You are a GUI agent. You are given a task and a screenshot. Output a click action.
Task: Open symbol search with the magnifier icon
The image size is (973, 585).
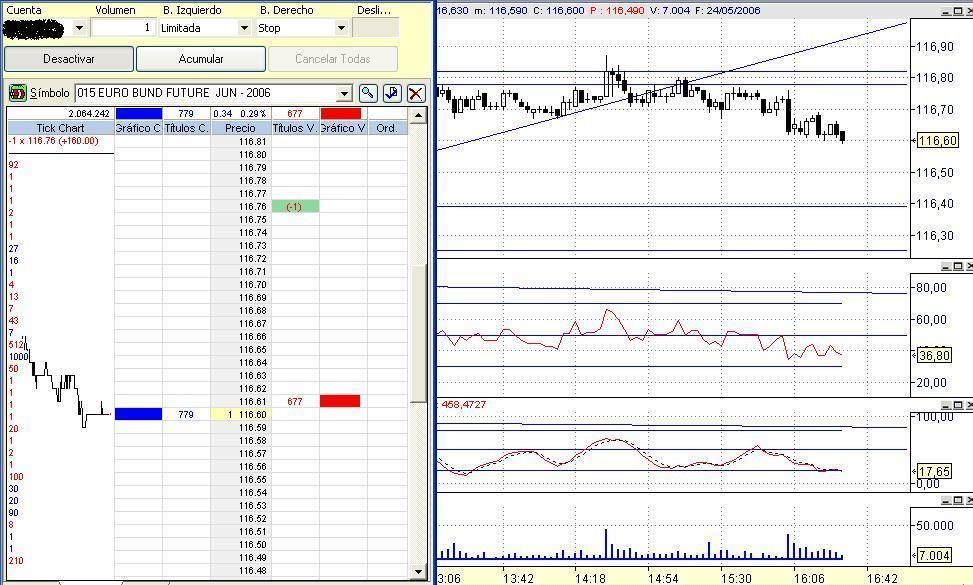tap(368, 93)
